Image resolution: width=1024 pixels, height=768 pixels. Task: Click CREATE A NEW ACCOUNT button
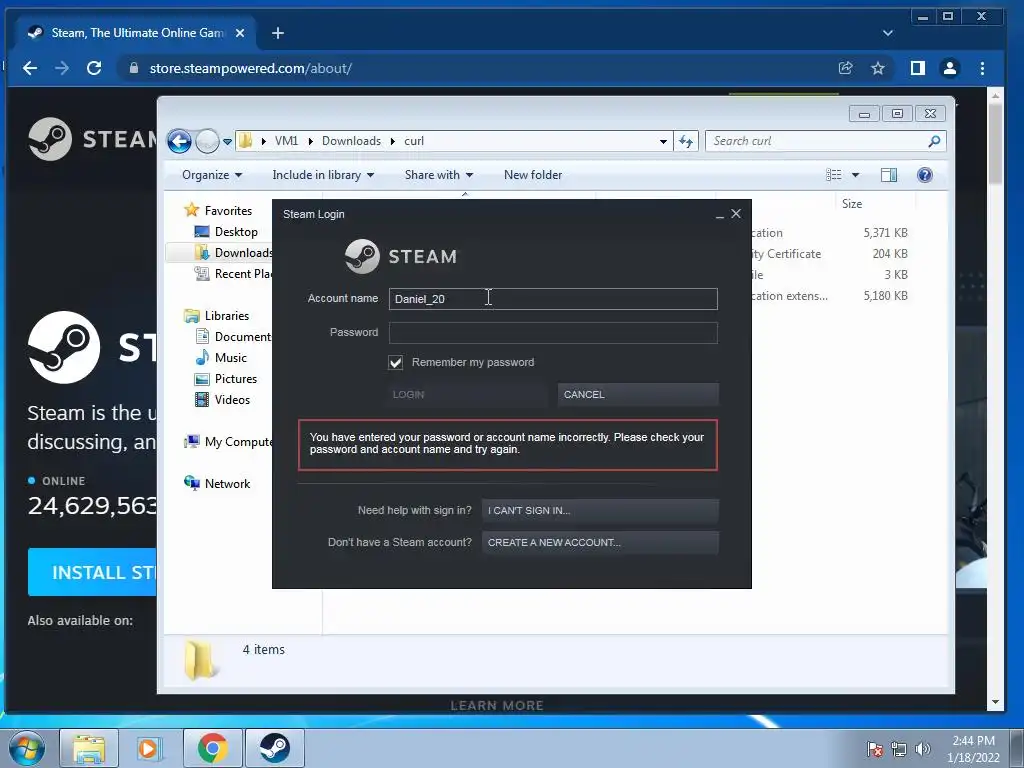pyautogui.click(x=600, y=543)
